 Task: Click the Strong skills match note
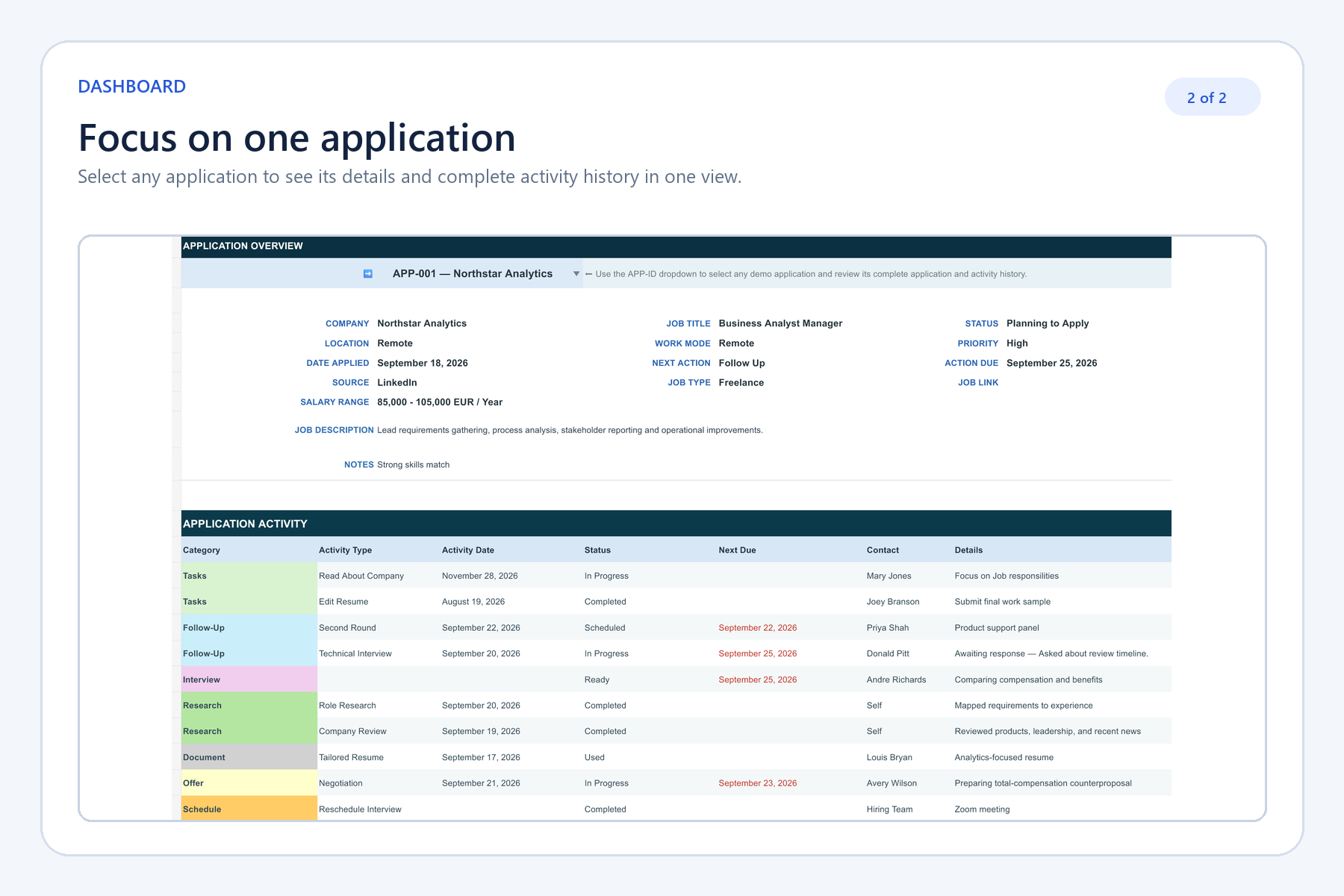pos(414,464)
